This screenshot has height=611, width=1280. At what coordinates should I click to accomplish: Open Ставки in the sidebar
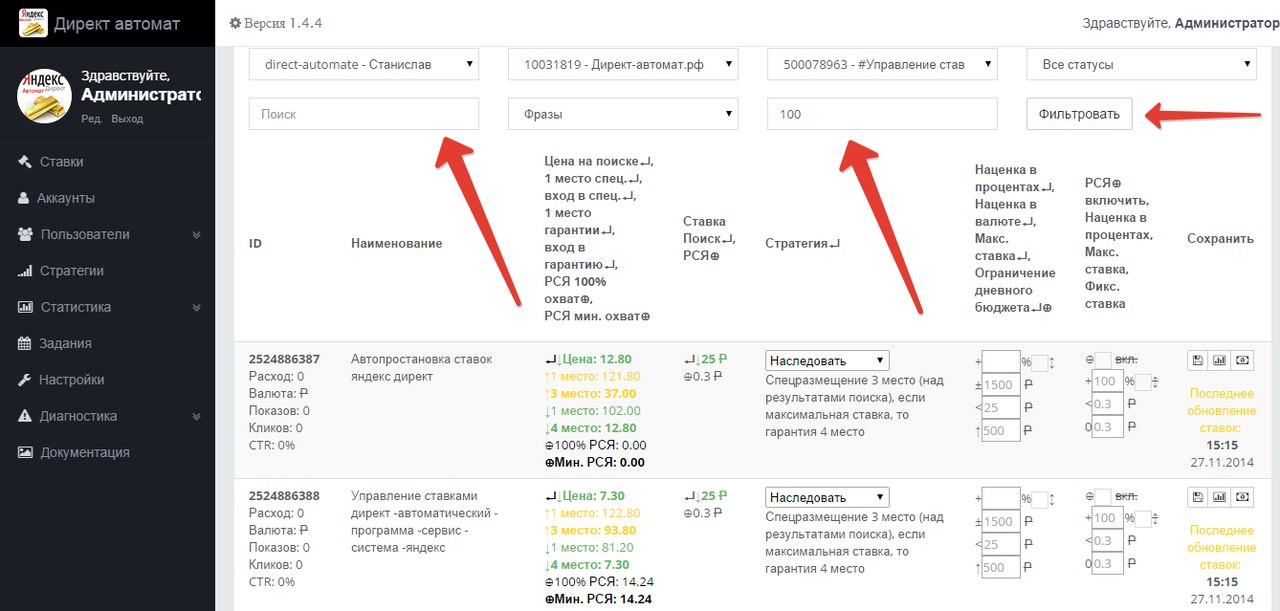coord(61,162)
